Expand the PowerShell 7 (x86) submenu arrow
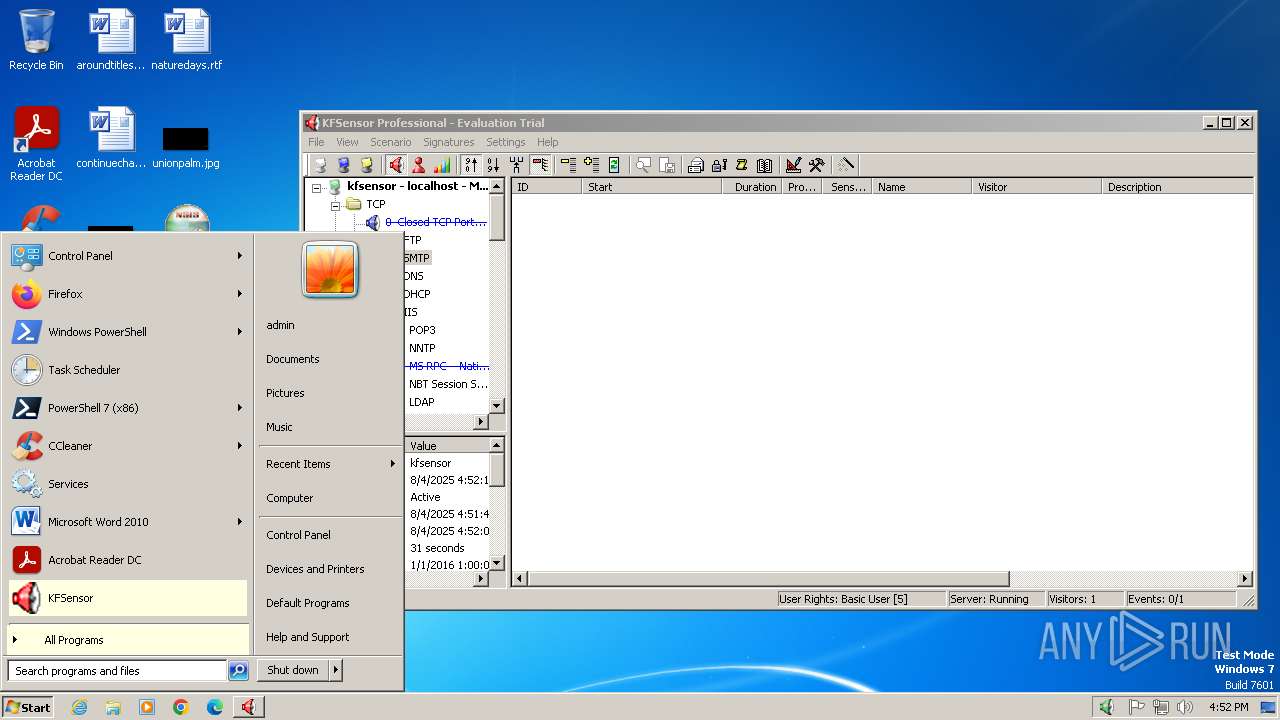Image resolution: width=1280 pixels, height=720 pixels. [239, 408]
